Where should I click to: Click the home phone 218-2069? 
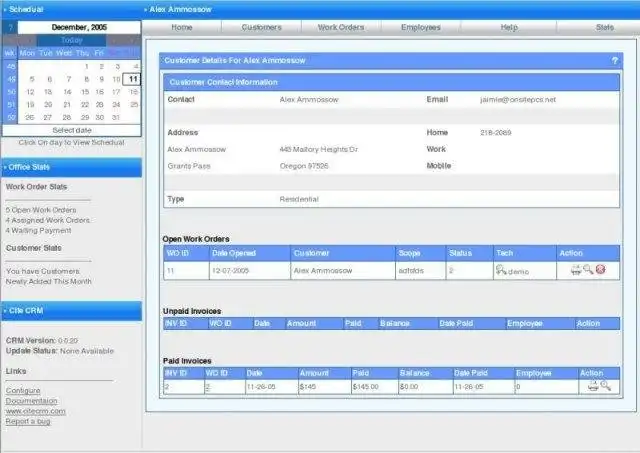point(496,132)
